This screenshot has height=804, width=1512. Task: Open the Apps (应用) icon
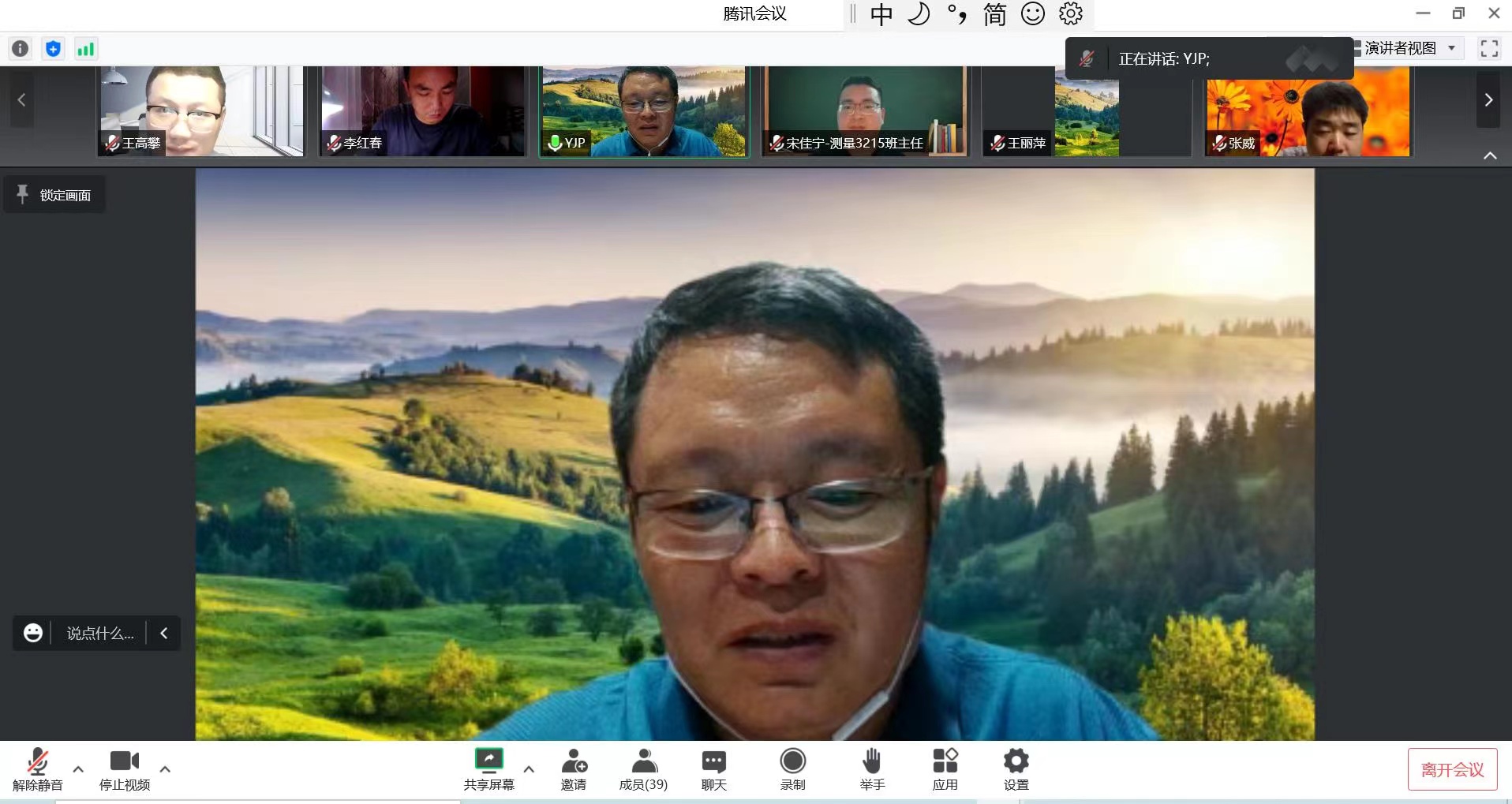point(945,768)
